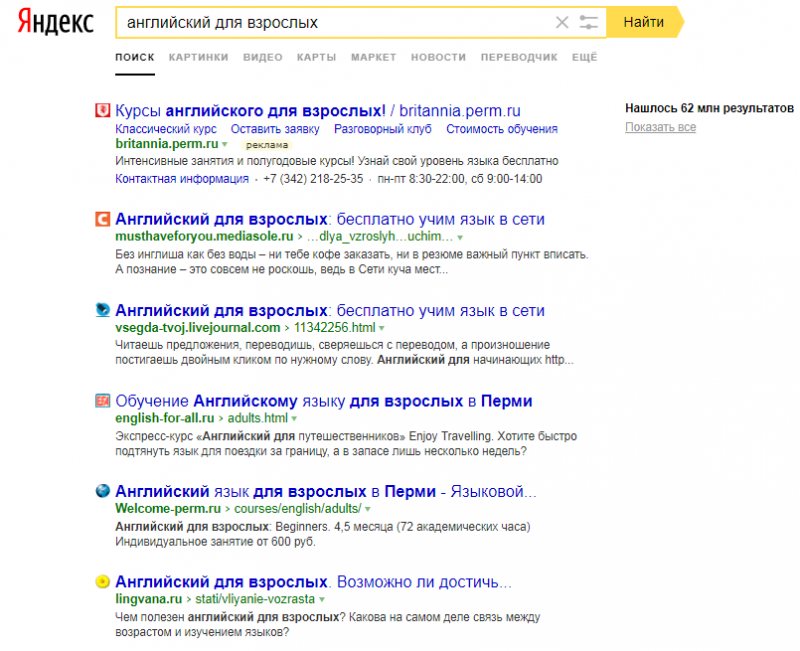
Task: Open the 11342256.html path link
Action: click(335, 328)
